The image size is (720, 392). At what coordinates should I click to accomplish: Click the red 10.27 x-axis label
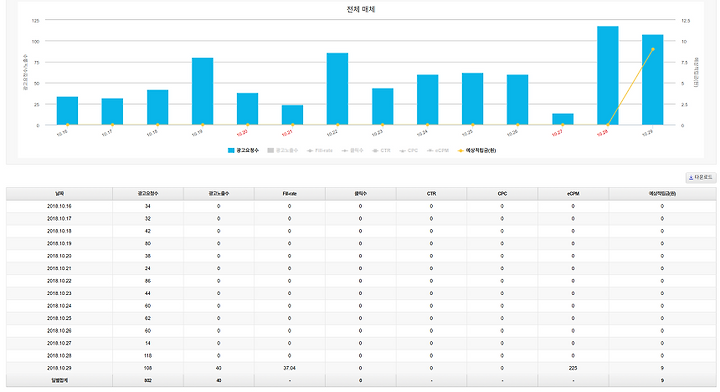(x=557, y=133)
